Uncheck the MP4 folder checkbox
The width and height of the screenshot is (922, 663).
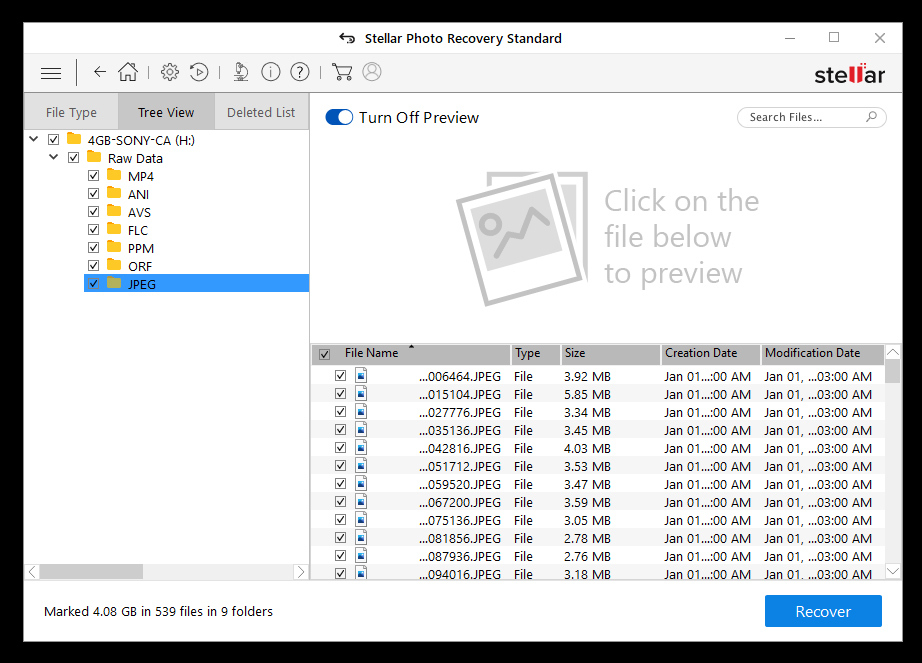click(x=94, y=176)
